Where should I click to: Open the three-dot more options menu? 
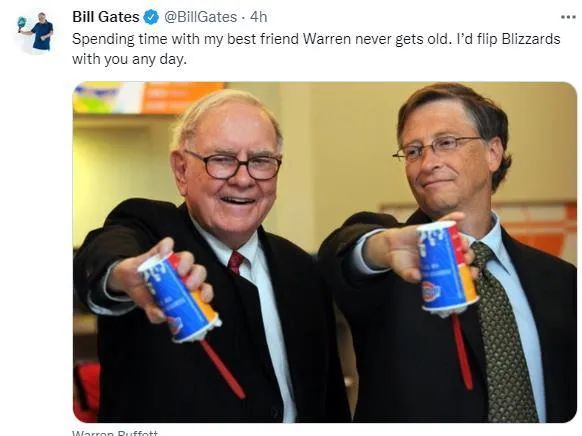tap(568, 17)
